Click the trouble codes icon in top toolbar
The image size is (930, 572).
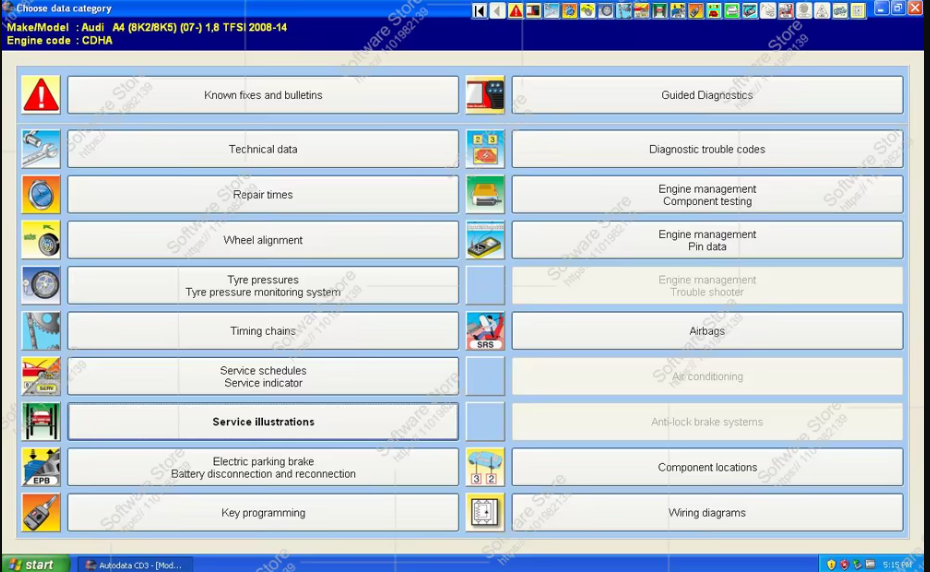click(x=714, y=11)
